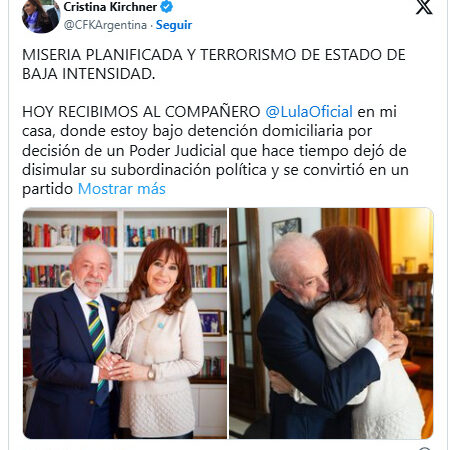Open the Cristina Kirchner display name
This screenshot has width=457, height=450.
point(110,7)
